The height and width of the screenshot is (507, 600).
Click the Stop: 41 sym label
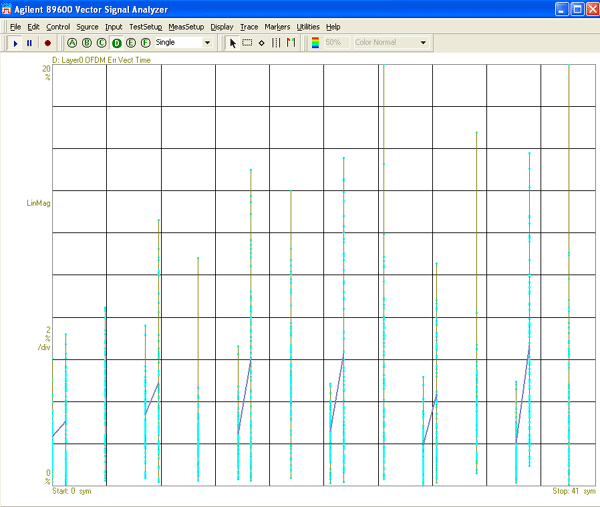[x=573, y=491]
